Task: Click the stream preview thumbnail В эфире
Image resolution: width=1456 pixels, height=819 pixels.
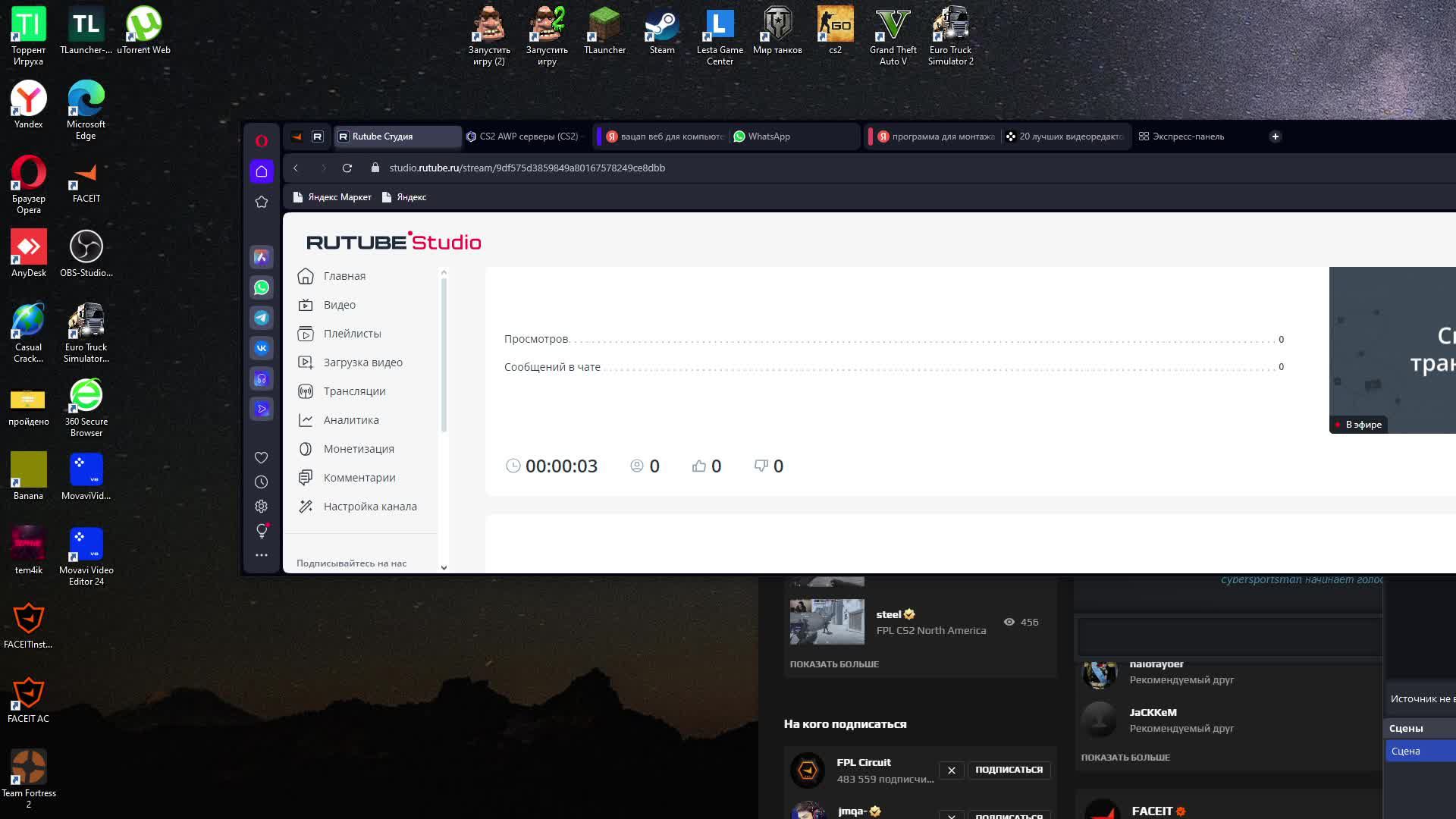Action: coord(1392,350)
